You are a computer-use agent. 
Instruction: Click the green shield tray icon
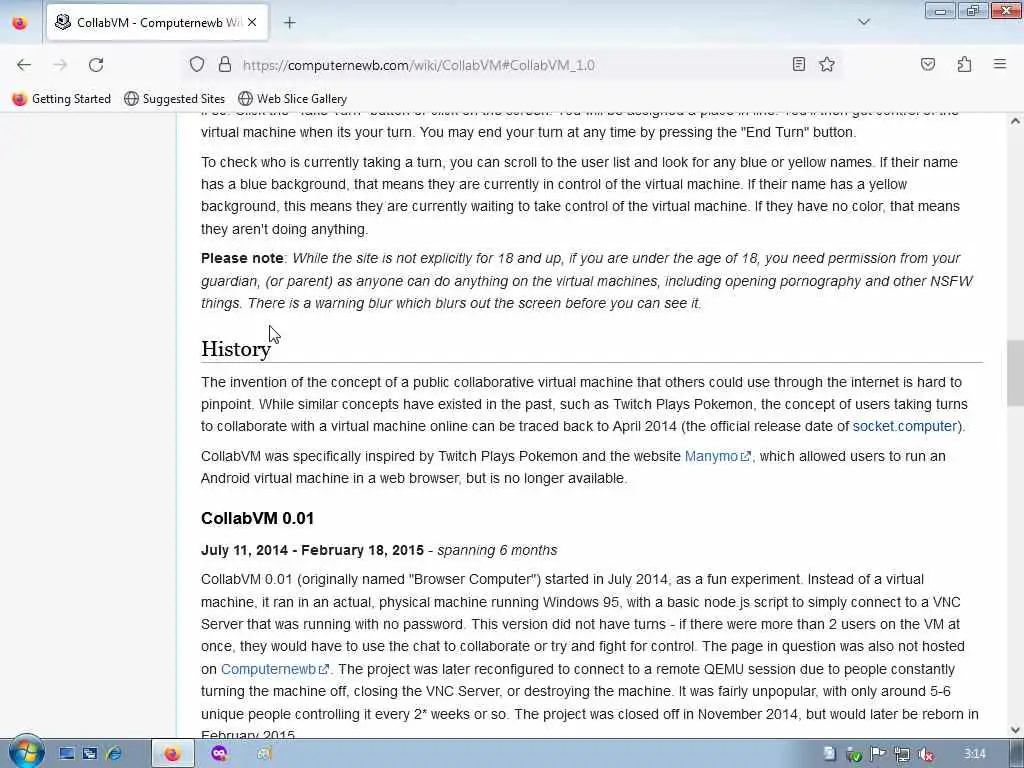[854, 755]
